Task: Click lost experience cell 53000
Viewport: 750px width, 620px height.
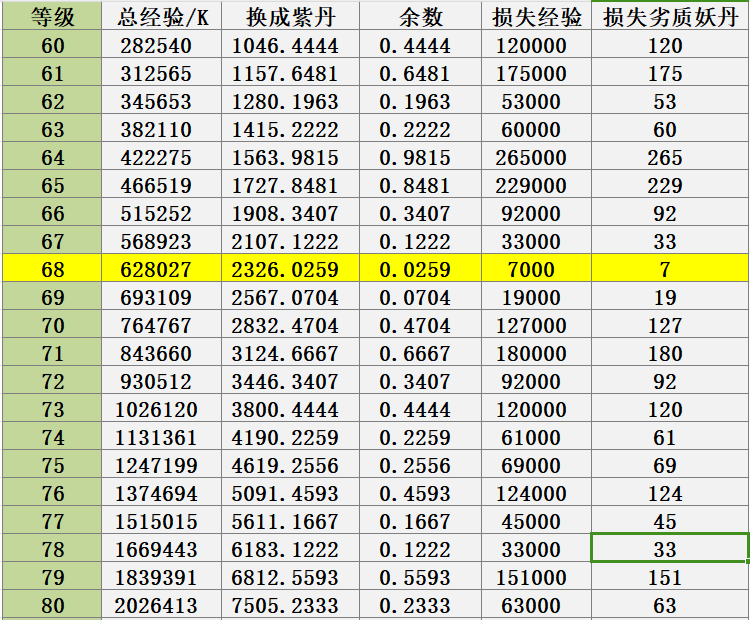Action: [x=536, y=100]
